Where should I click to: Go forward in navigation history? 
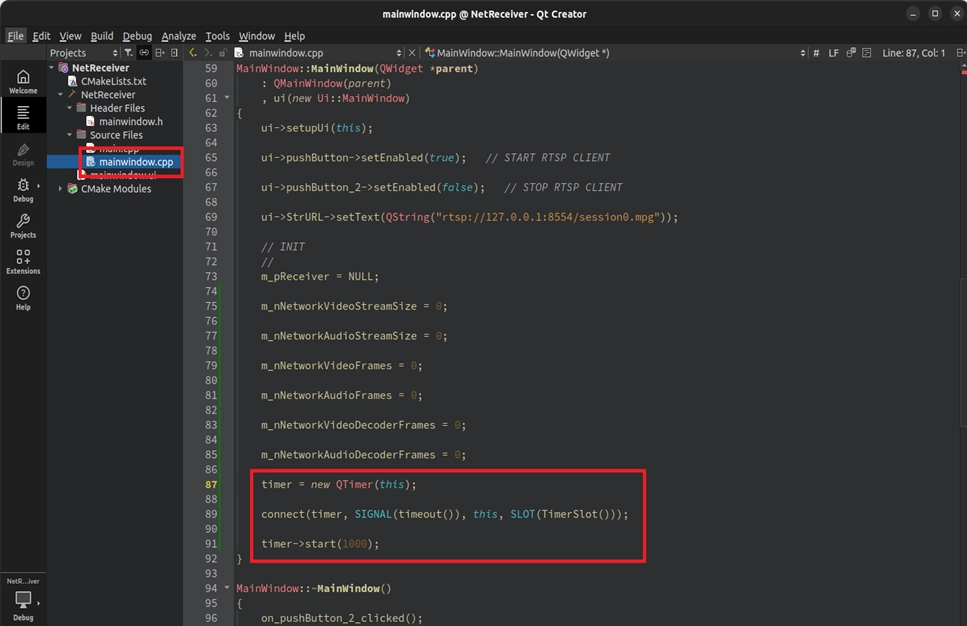tap(208, 53)
